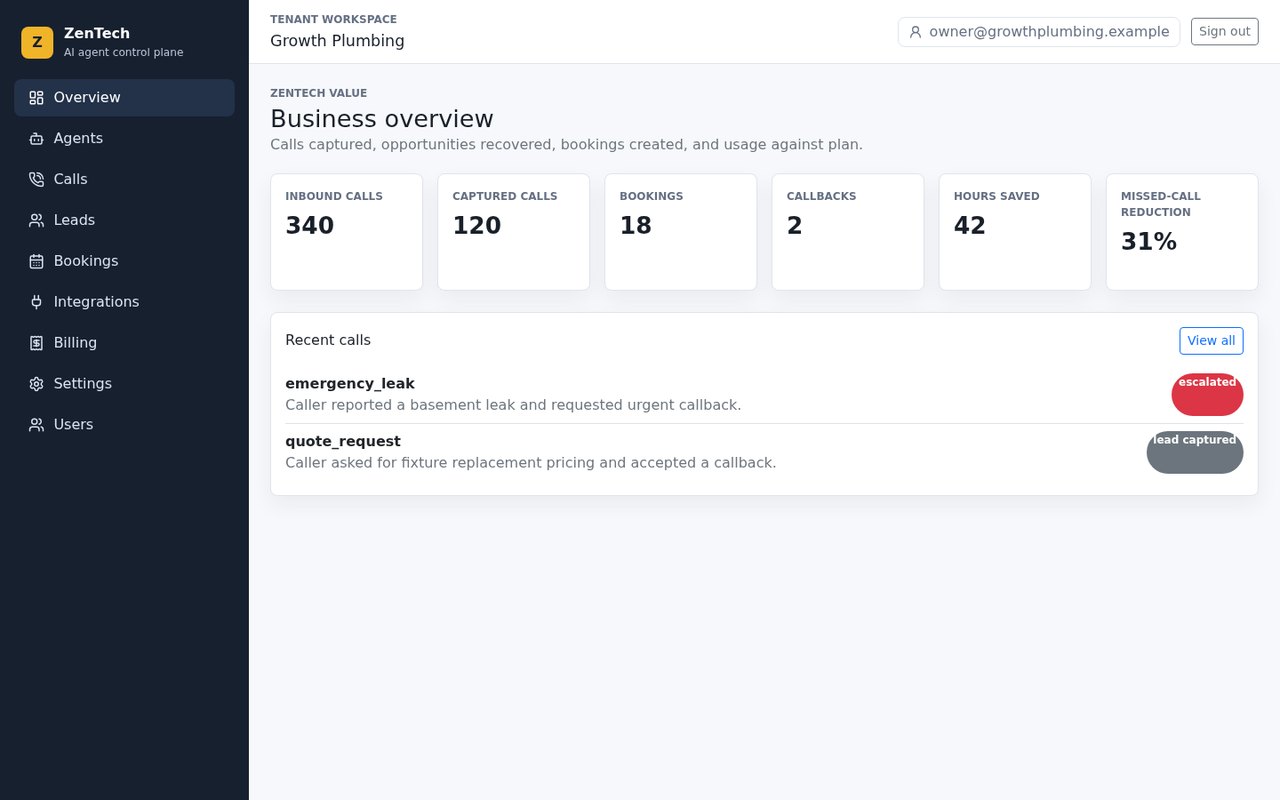1280x800 pixels.
Task: Go to the Agents page
Action: click(124, 139)
